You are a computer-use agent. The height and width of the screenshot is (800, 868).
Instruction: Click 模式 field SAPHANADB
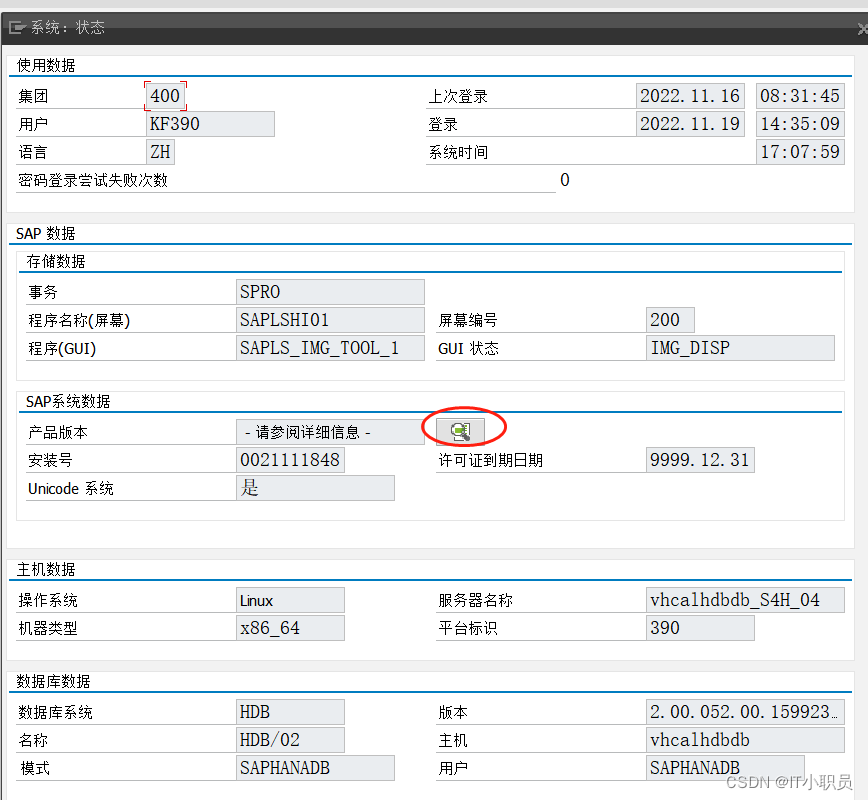click(315, 768)
